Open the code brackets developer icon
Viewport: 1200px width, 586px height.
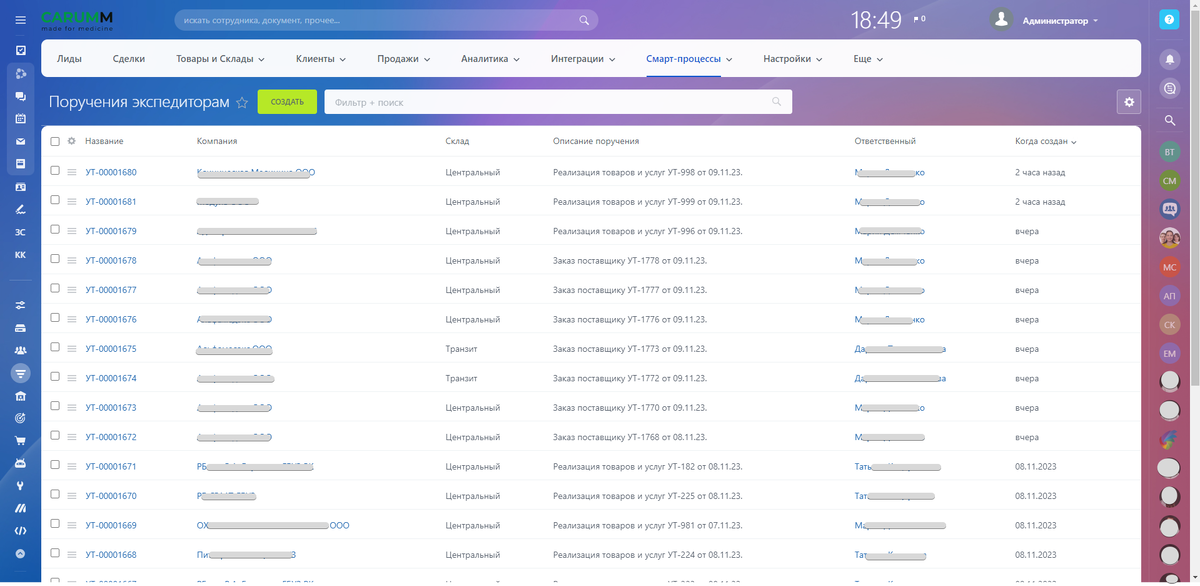pyautogui.click(x=20, y=531)
